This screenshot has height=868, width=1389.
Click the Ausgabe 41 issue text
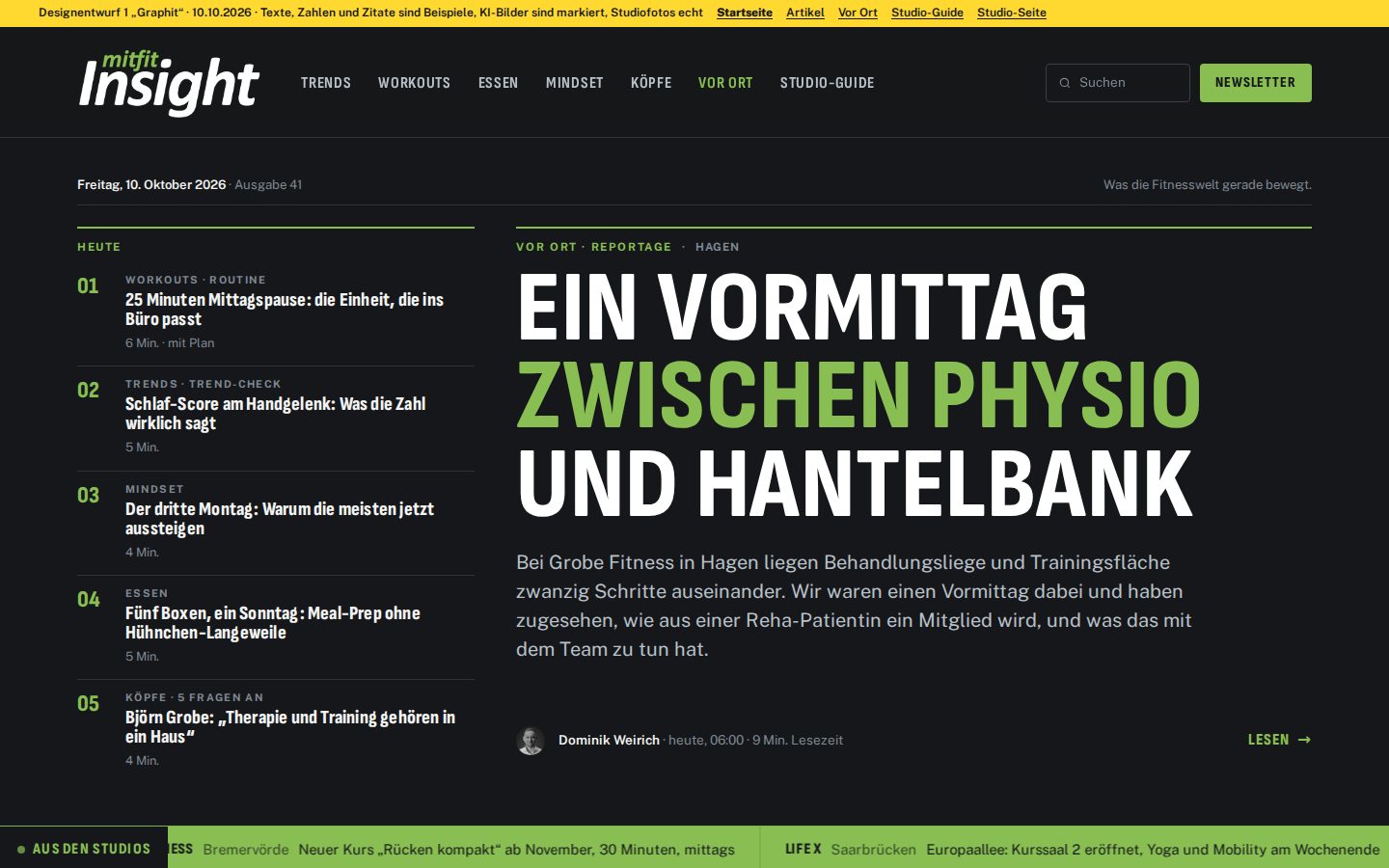pyautogui.click(x=268, y=185)
